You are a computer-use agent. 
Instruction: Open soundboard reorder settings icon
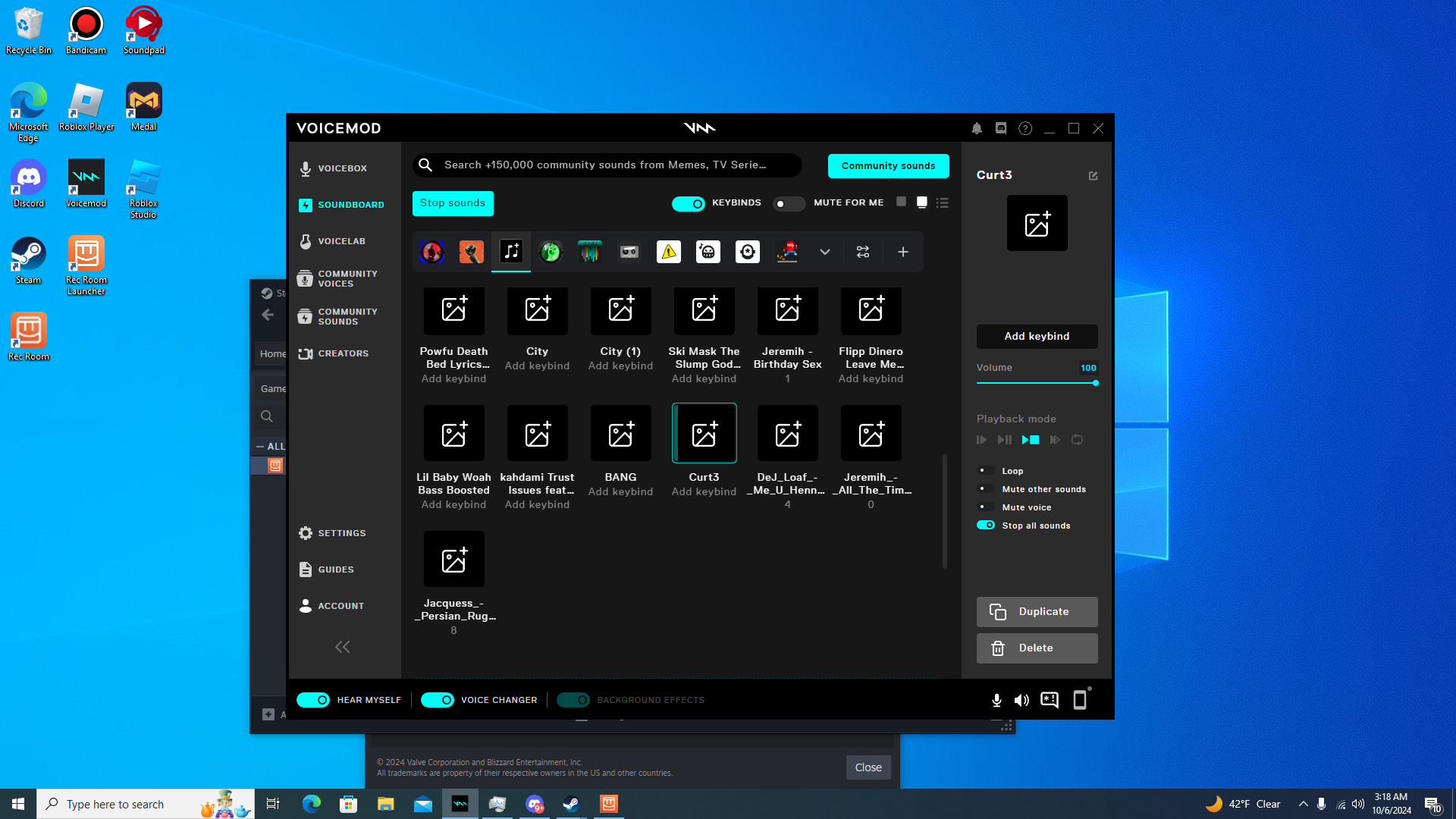point(863,252)
